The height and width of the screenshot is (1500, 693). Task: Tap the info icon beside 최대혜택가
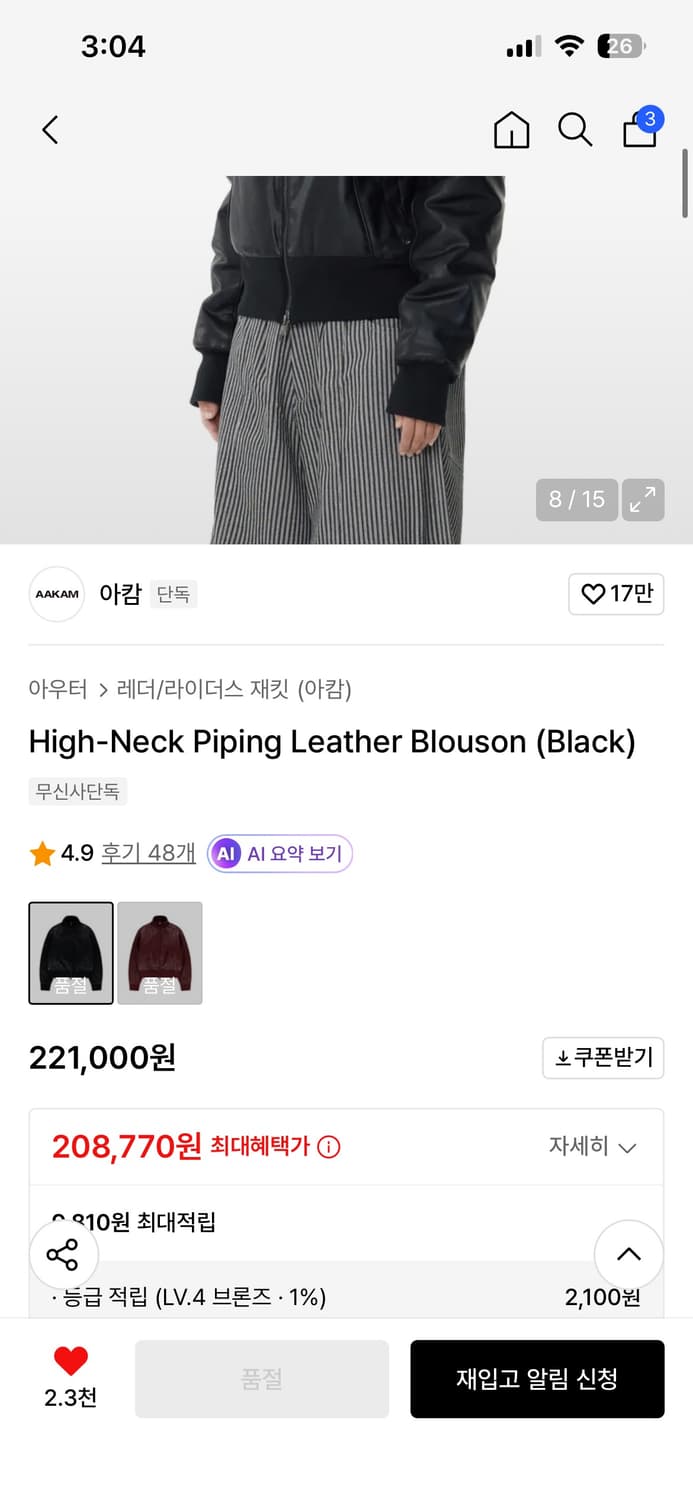[x=328, y=1147]
